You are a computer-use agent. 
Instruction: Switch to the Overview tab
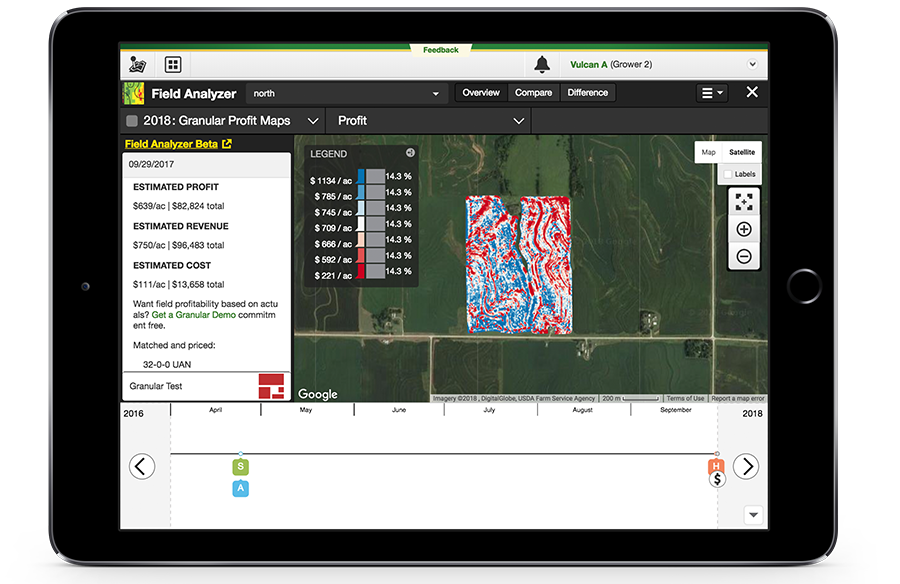tap(481, 92)
